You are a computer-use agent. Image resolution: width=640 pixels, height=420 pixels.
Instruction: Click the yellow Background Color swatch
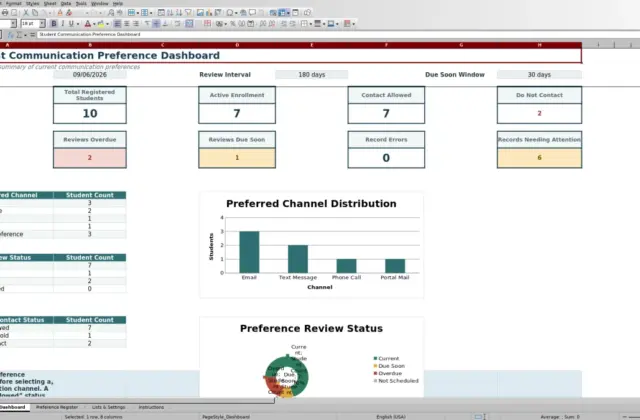(x=101, y=24)
